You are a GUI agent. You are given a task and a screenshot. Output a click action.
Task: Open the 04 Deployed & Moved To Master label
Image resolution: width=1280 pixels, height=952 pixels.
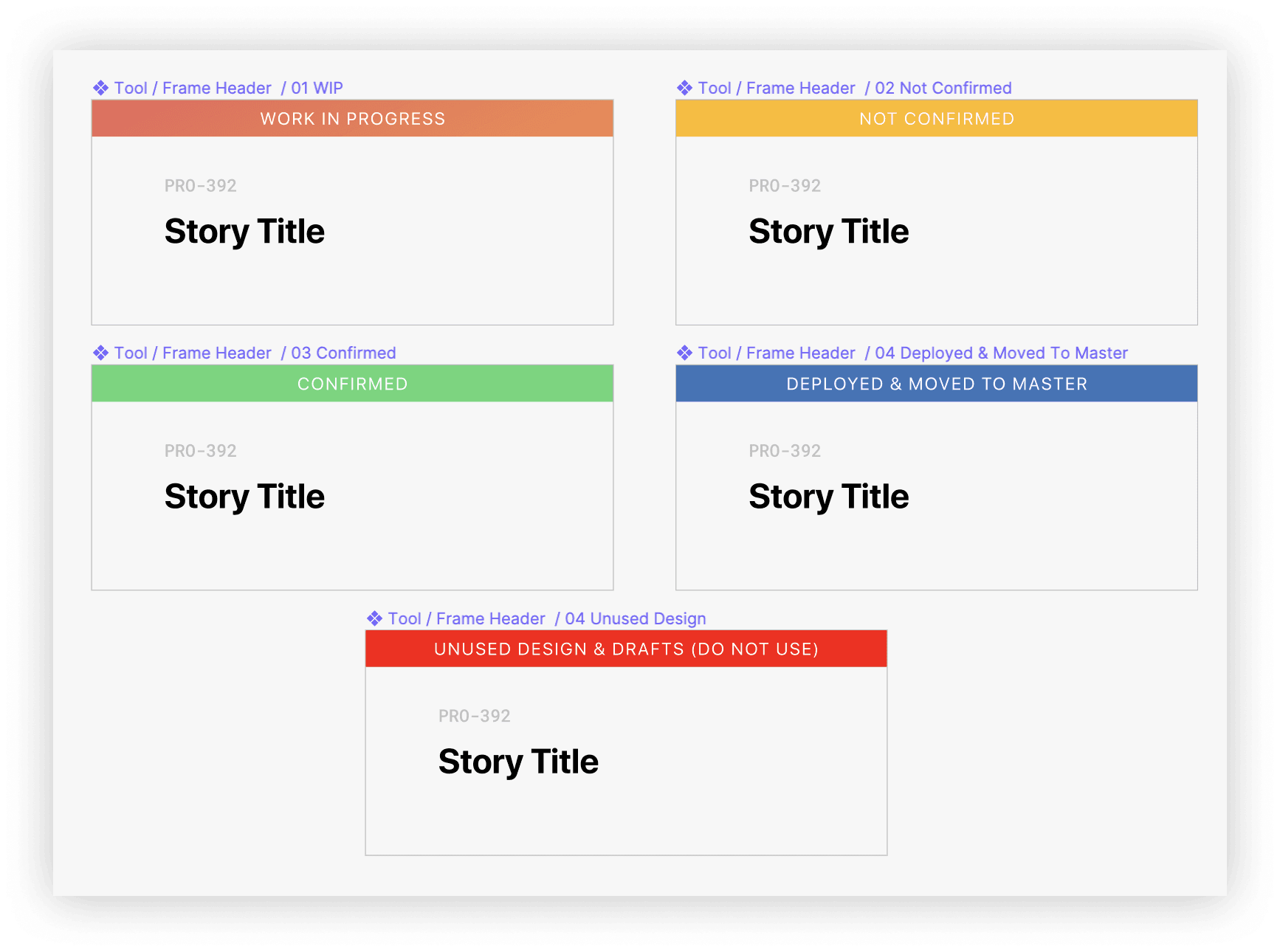(x=912, y=353)
